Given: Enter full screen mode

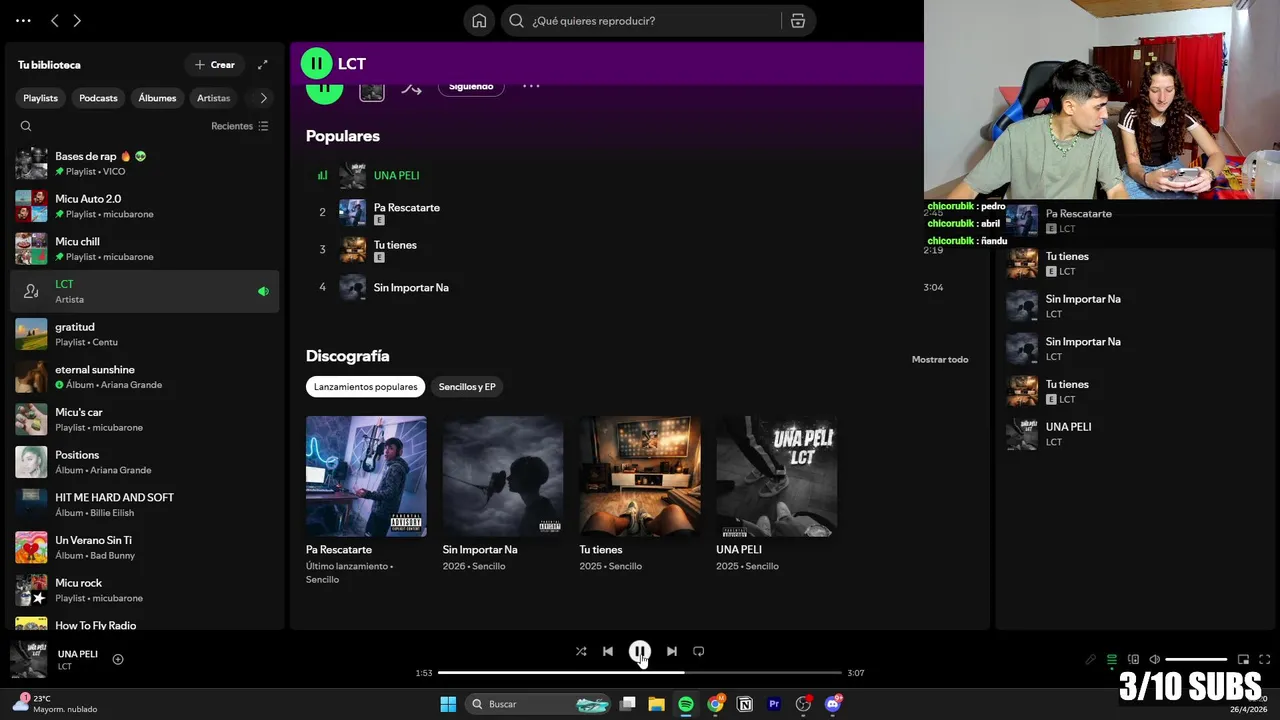Looking at the screenshot, I should click(1264, 660).
